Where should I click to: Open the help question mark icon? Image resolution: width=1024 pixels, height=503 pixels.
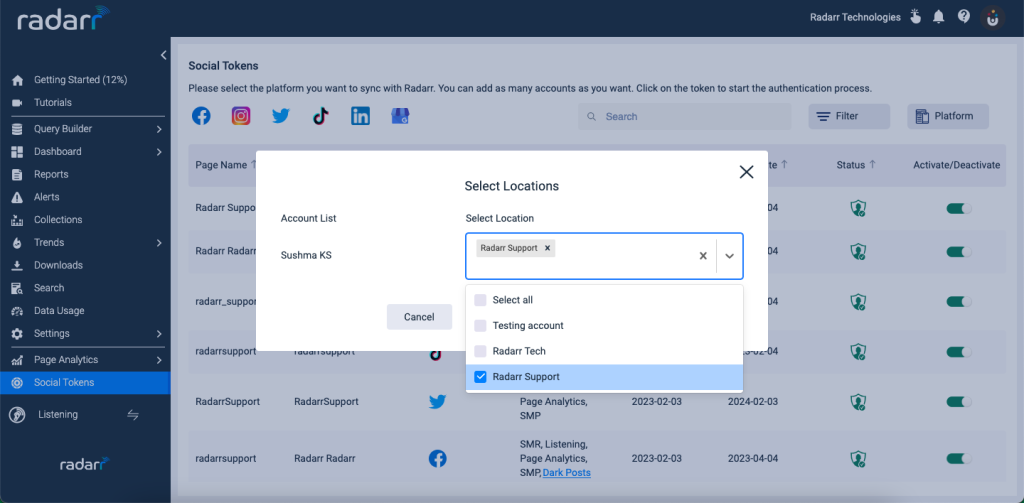click(x=963, y=16)
